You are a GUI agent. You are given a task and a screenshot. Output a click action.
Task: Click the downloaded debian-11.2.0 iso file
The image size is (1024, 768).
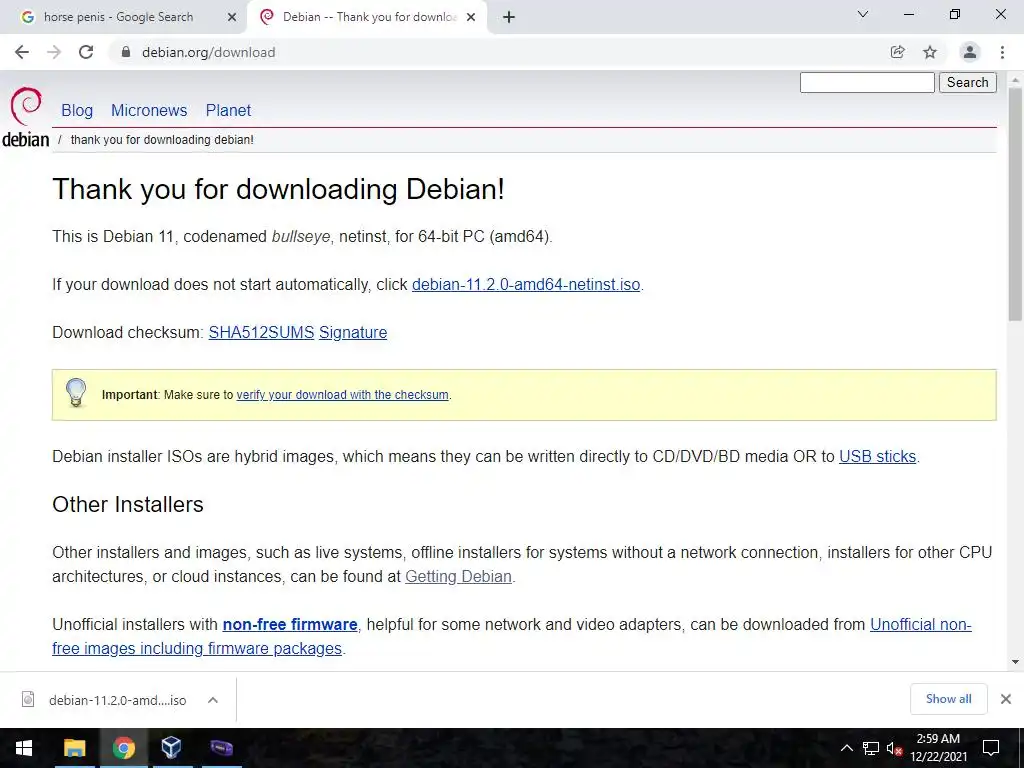pyautogui.click(x=118, y=700)
